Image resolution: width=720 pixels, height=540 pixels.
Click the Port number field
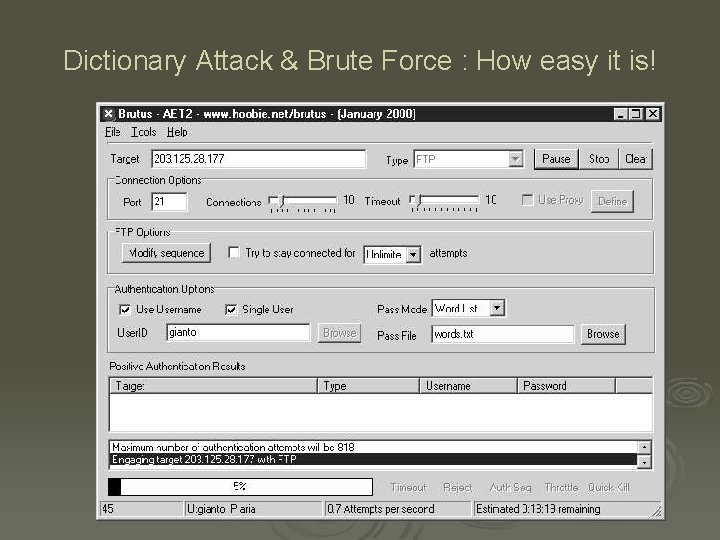[169, 202]
